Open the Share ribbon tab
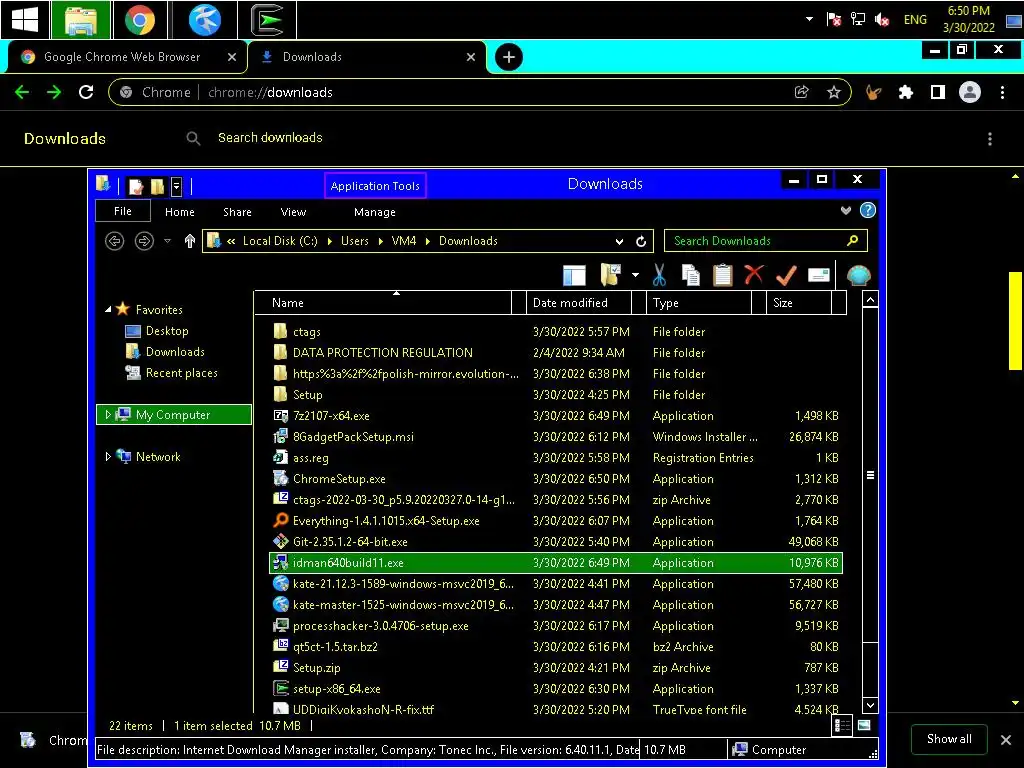Screen dimensions: 1024x768 coord(237,212)
